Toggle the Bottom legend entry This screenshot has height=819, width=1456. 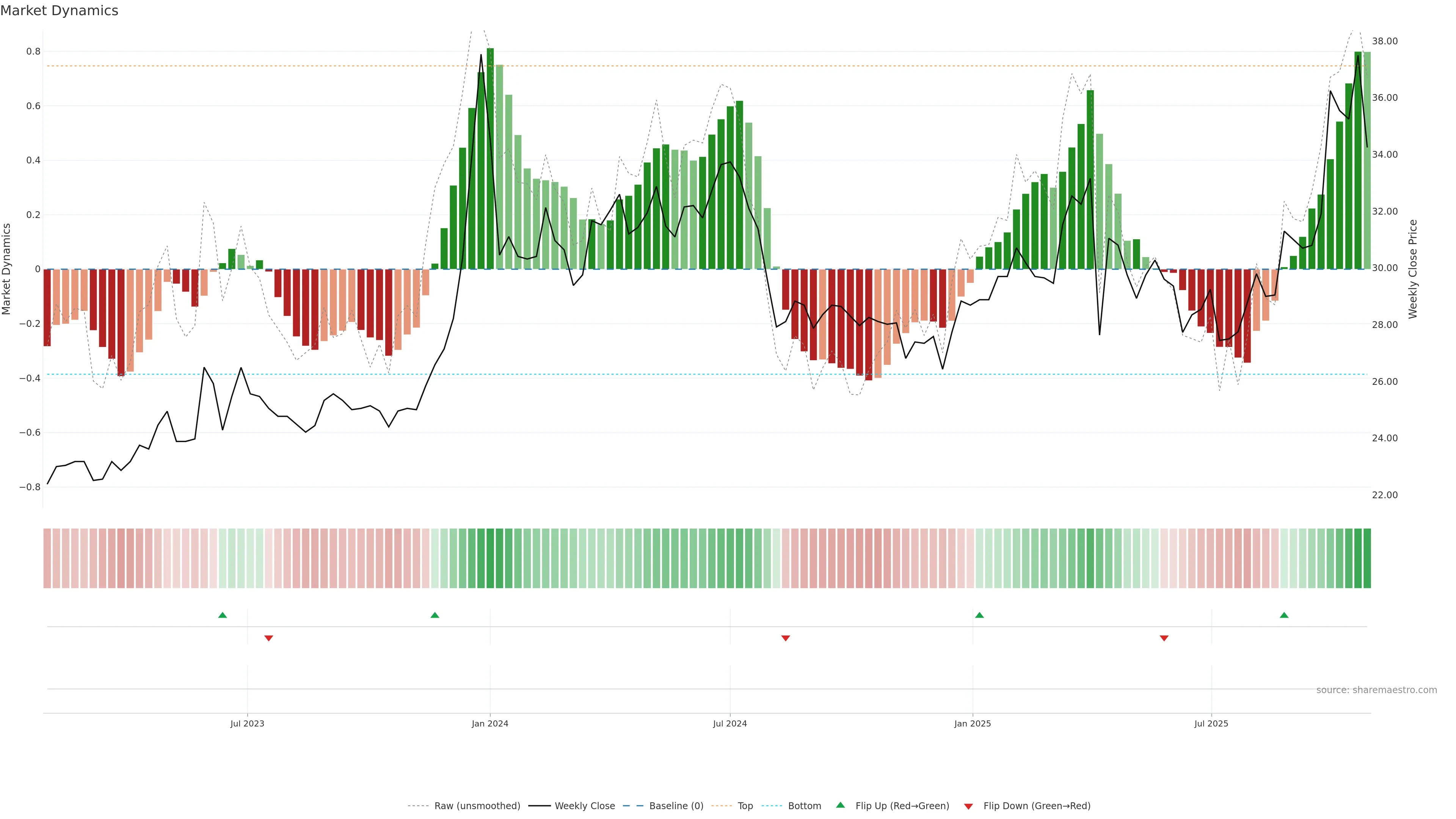click(804, 806)
